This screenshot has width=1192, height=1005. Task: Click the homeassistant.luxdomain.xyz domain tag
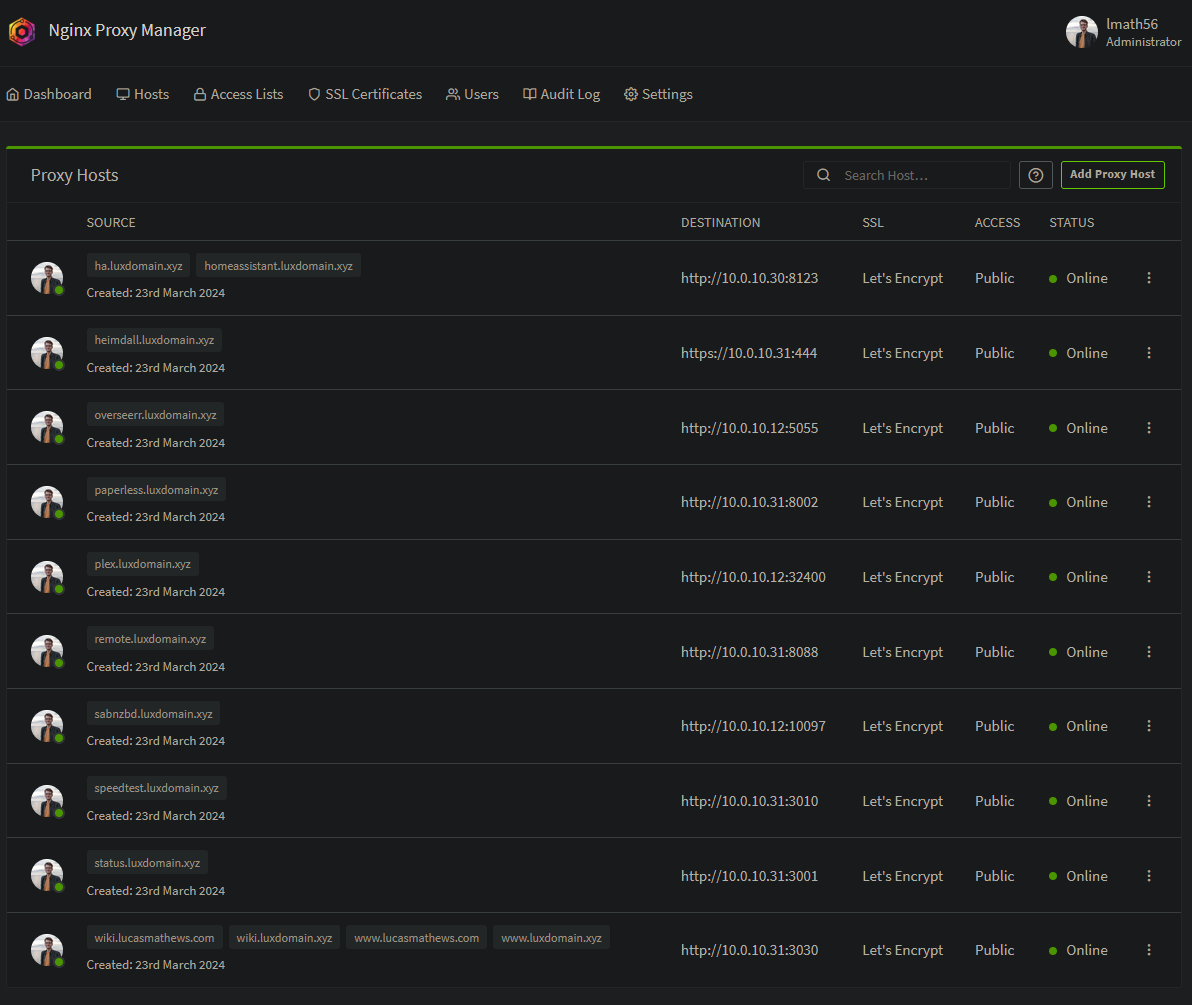point(278,266)
